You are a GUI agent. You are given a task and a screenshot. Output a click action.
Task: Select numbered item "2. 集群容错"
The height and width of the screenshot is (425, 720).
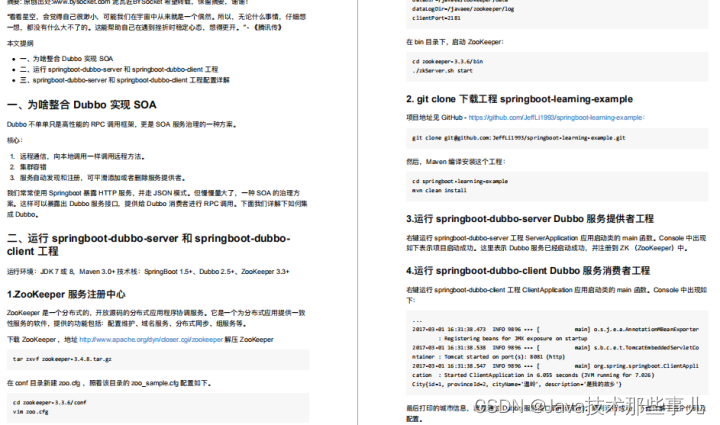(28, 167)
